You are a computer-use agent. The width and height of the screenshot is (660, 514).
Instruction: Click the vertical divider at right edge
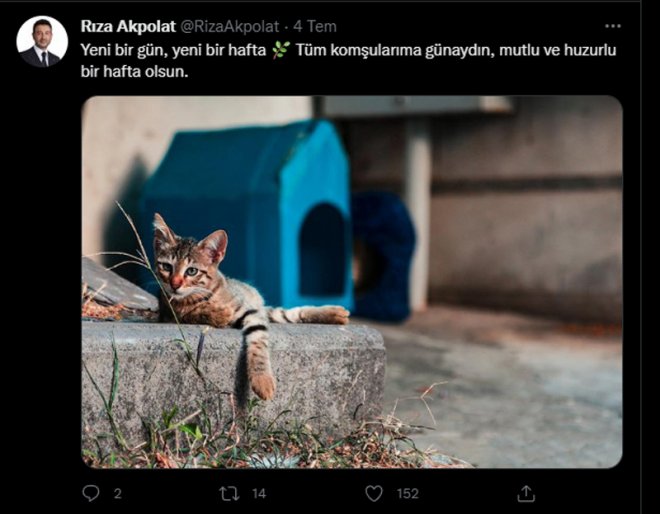coord(641,257)
